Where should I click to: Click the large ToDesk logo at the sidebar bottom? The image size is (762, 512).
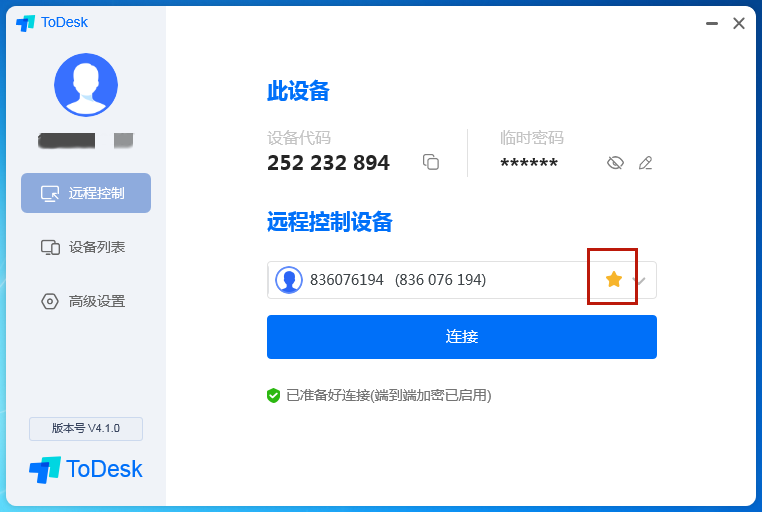point(86,469)
